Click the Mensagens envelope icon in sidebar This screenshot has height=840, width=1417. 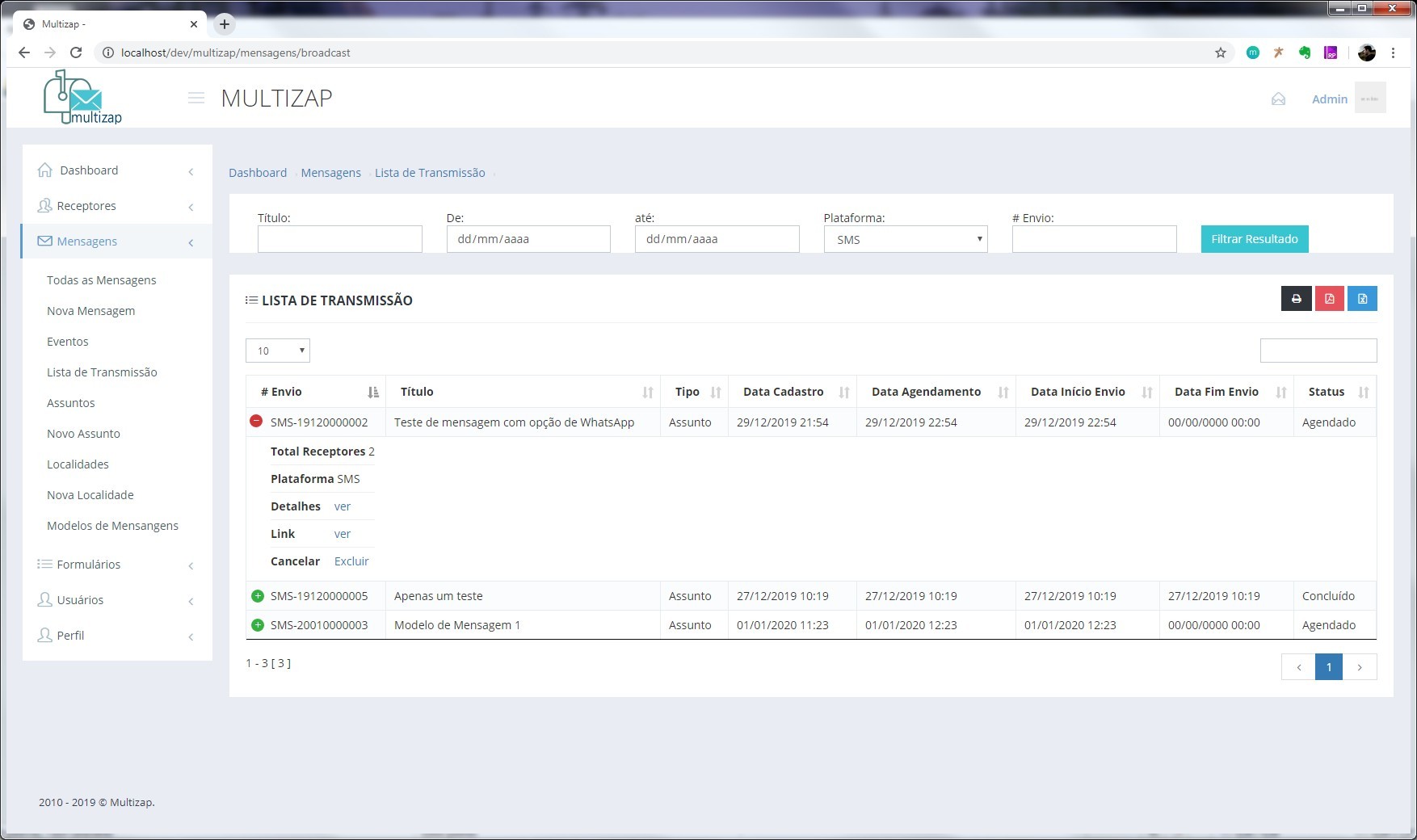[45, 241]
